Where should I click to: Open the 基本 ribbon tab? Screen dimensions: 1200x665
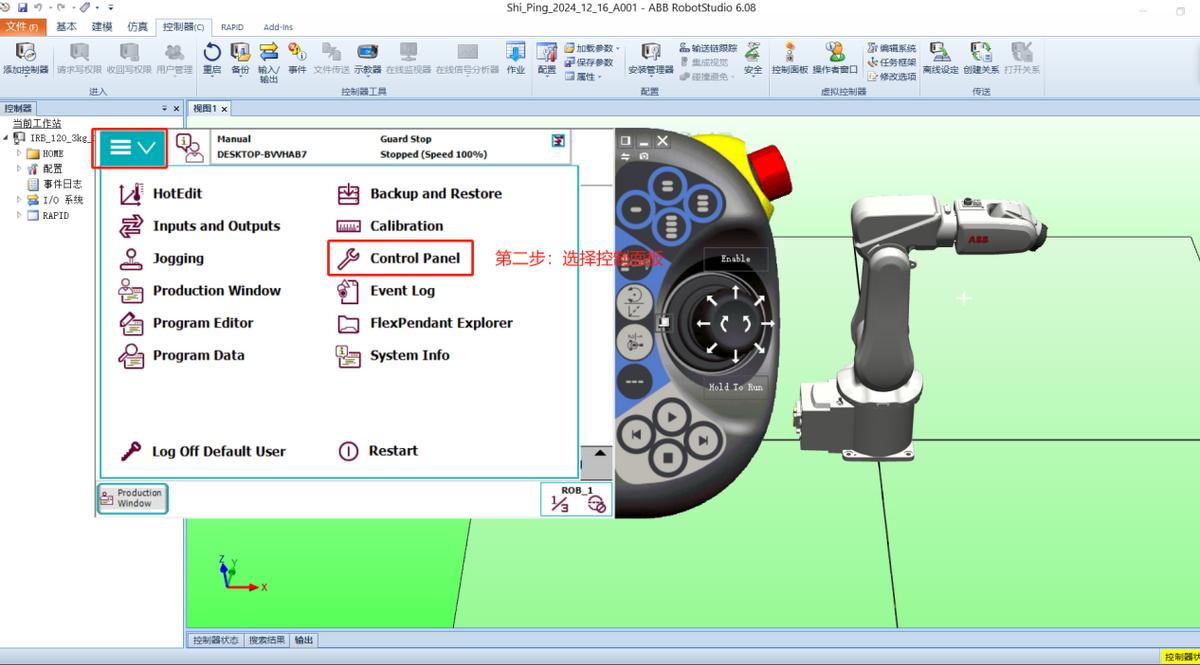tap(66, 27)
